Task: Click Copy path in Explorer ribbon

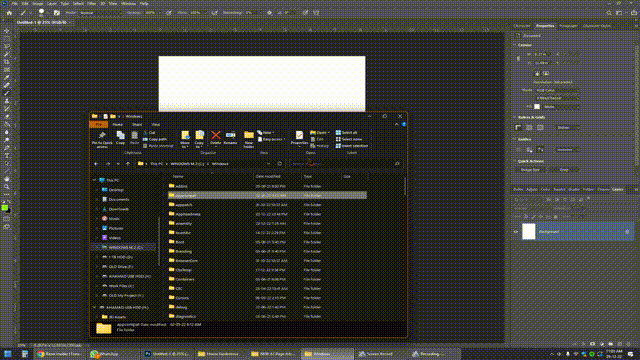Action: (x=155, y=139)
